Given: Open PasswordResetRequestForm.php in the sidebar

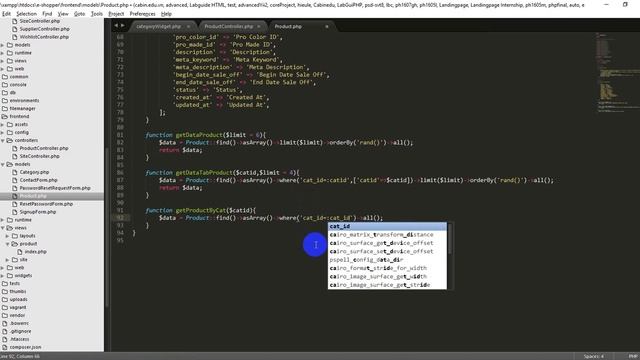Looking at the screenshot, I should click(x=55, y=188).
